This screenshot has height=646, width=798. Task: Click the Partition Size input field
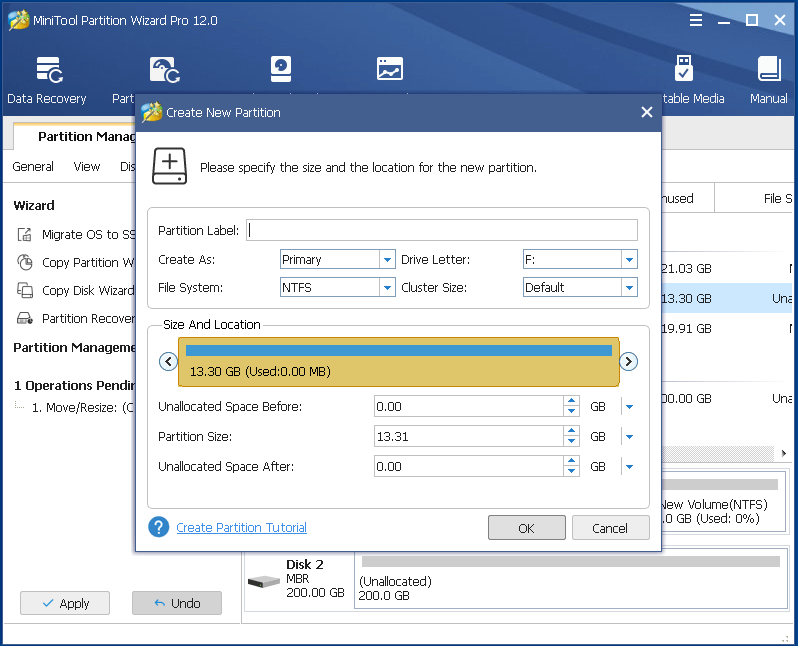(469, 436)
